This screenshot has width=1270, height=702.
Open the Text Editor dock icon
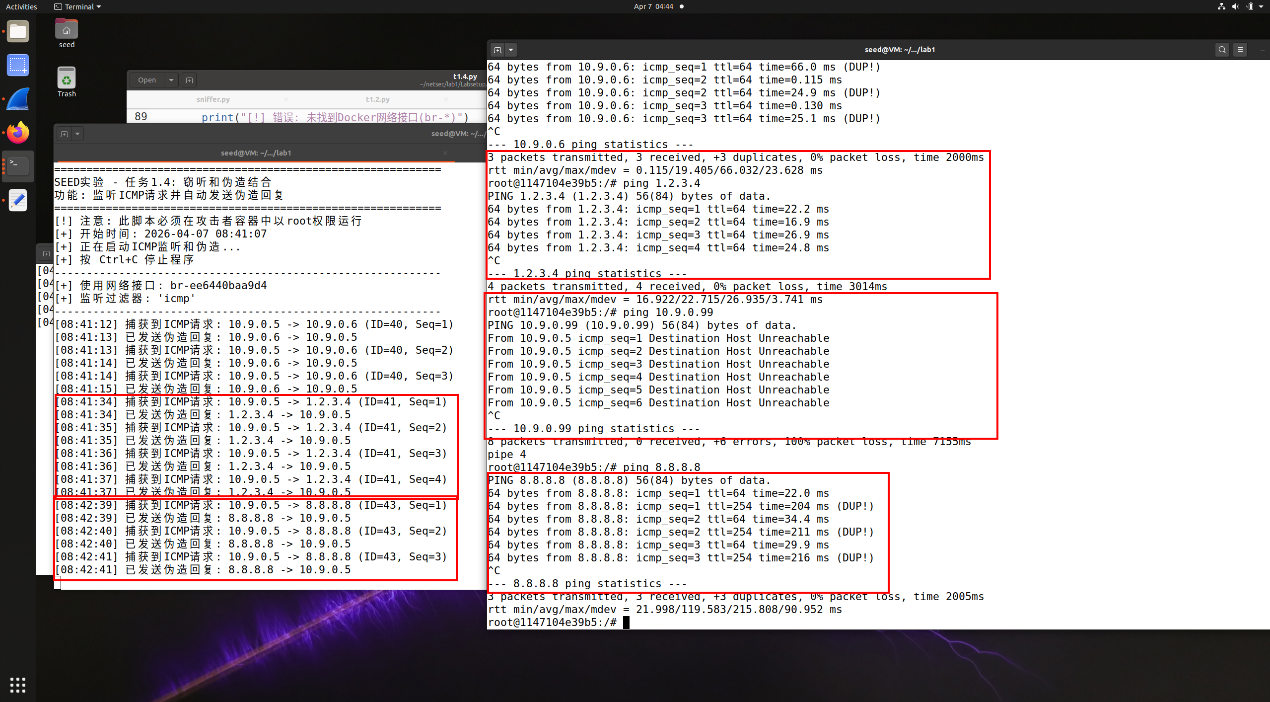(x=18, y=200)
